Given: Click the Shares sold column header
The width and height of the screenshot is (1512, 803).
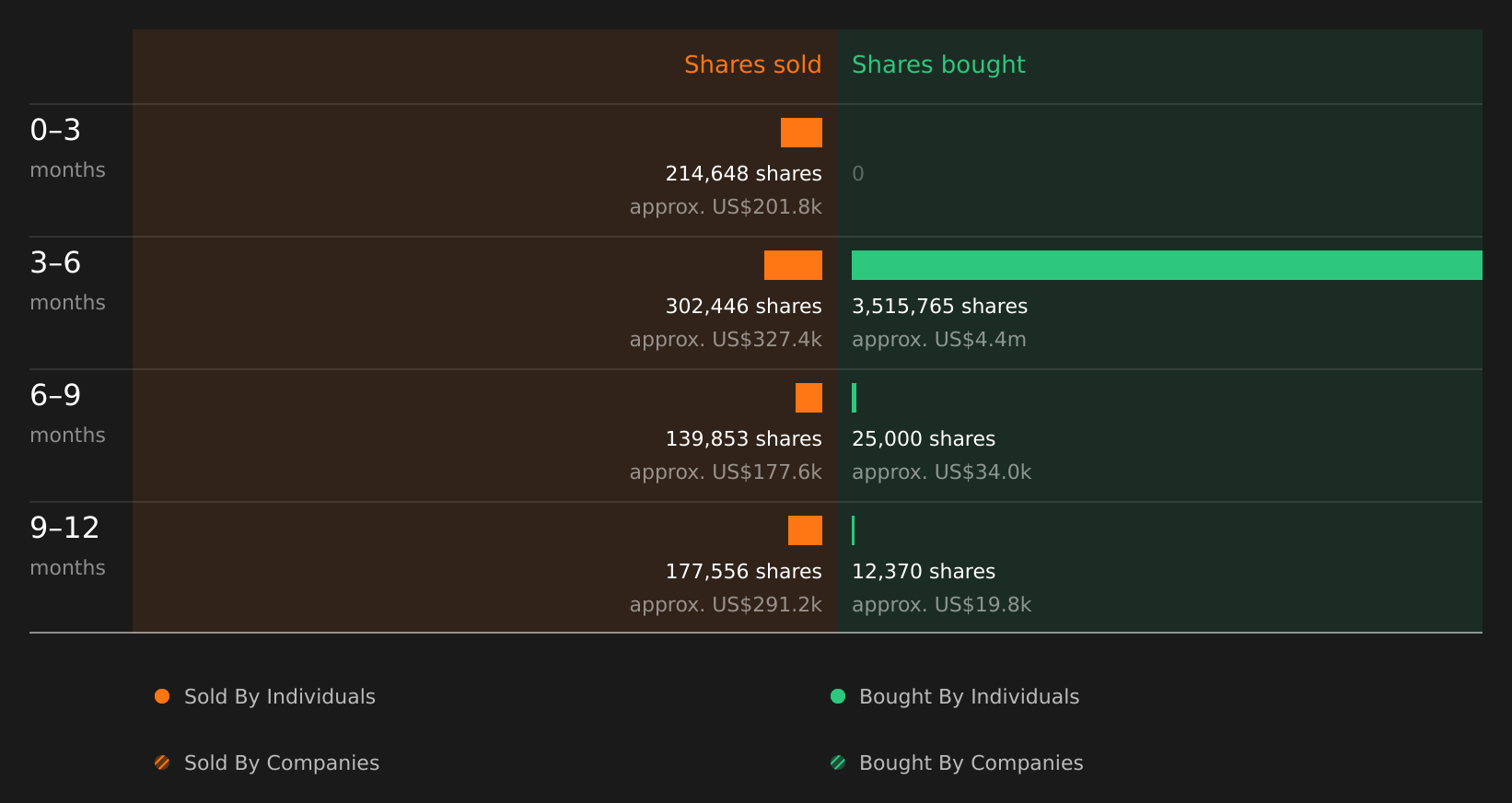Looking at the screenshot, I should (752, 64).
